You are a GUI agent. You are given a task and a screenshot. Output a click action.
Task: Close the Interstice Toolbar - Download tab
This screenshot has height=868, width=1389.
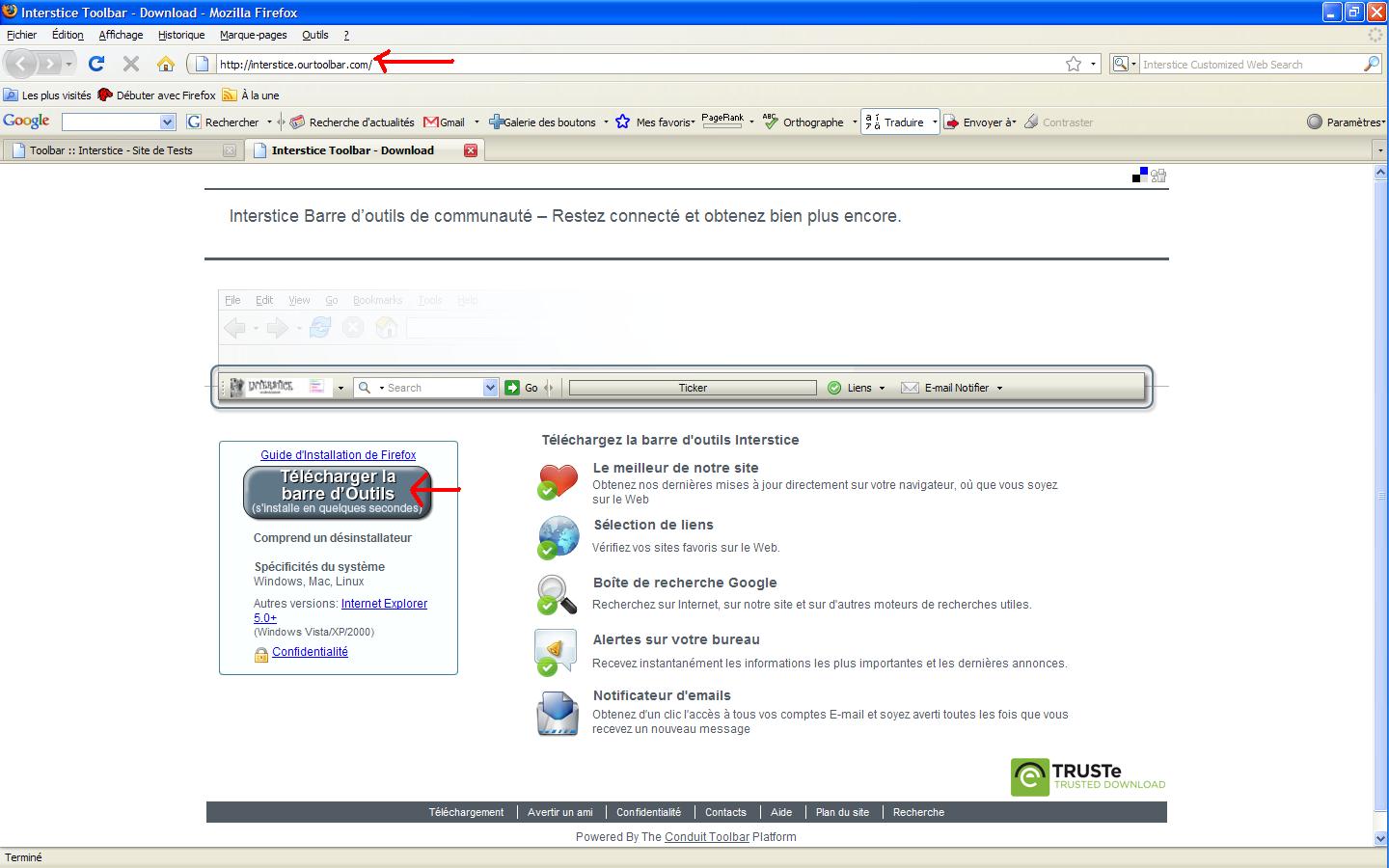(x=471, y=150)
